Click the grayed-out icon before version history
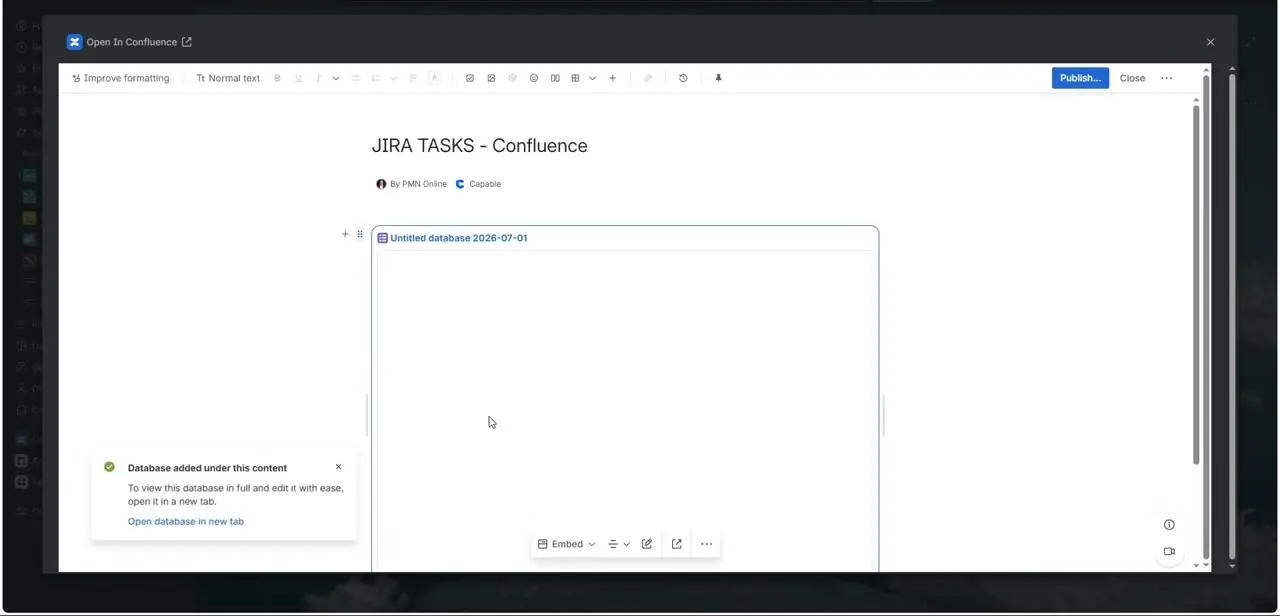The width and height of the screenshot is (1280, 616). 648,78
